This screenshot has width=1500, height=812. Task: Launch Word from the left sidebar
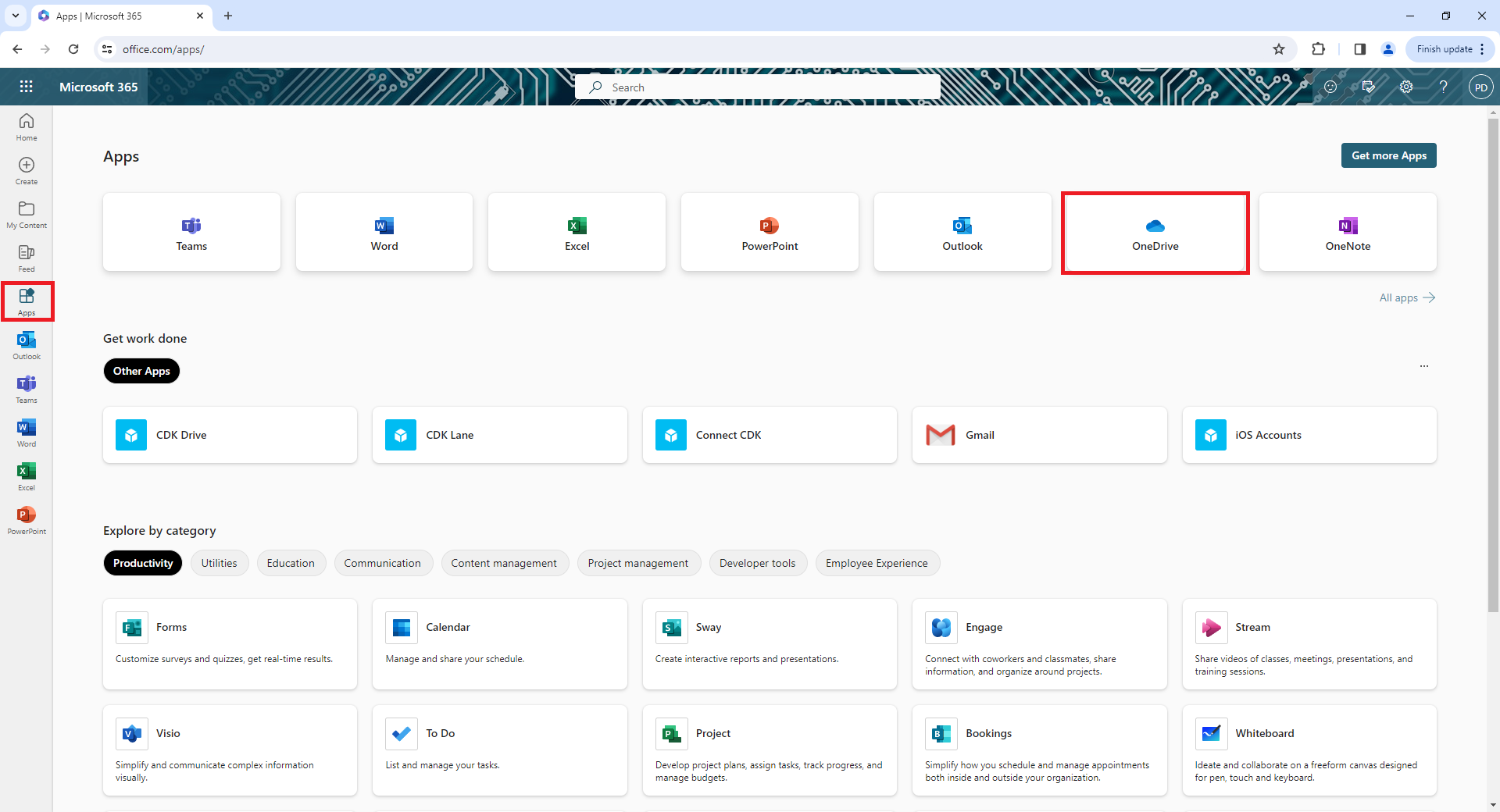[27, 433]
